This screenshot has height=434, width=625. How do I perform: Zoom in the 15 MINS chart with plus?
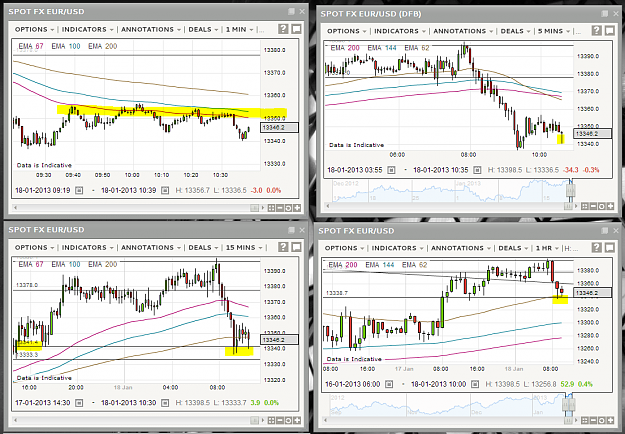click(297, 420)
